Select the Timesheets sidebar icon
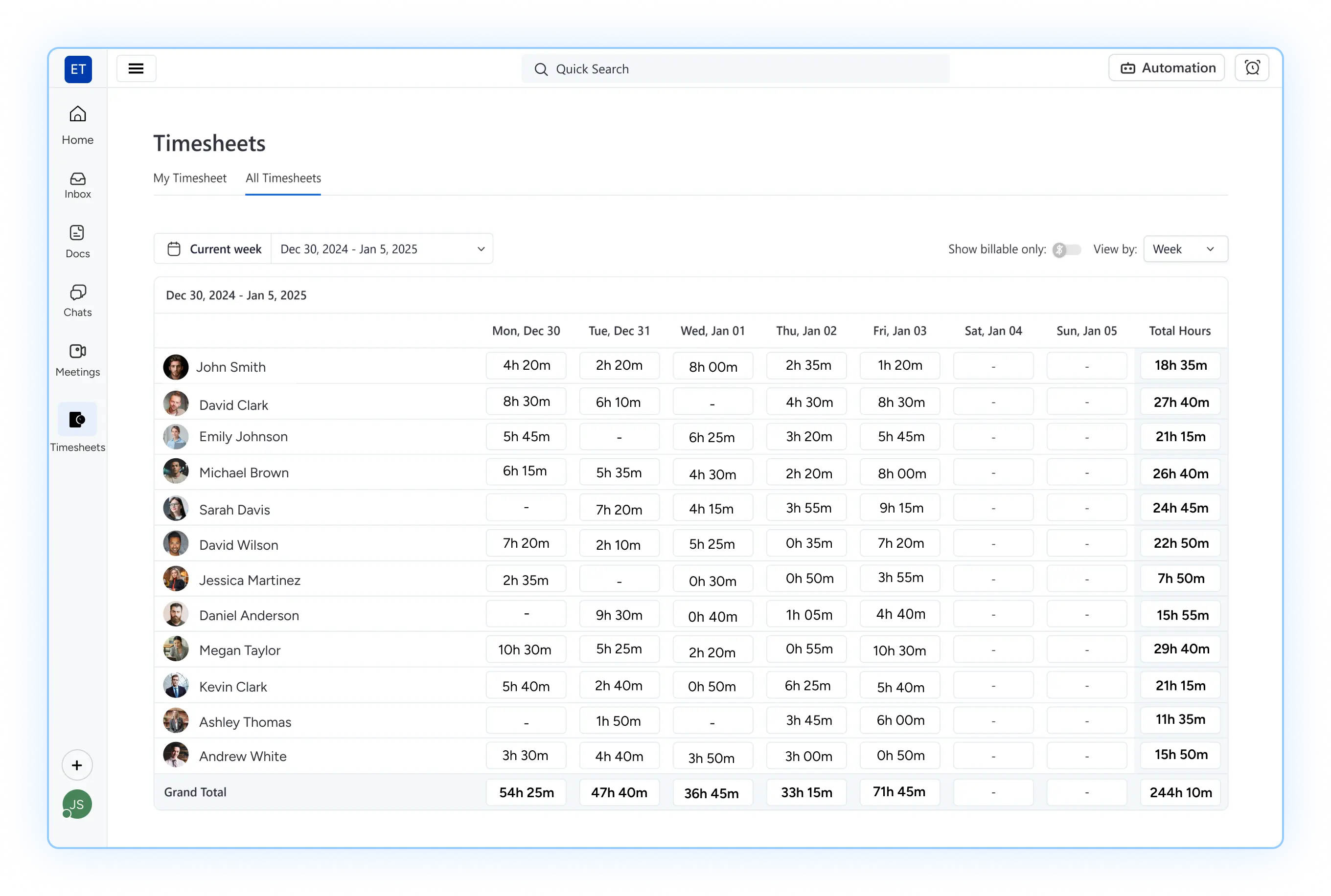This screenshot has width=1331, height=896. [x=77, y=420]
